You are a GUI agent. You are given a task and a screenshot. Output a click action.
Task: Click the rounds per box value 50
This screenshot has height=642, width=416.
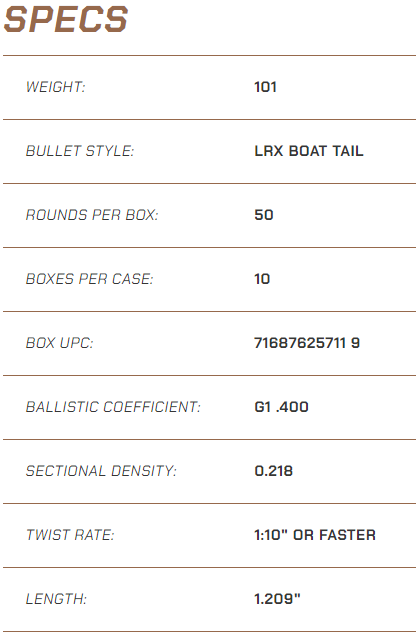click(x=264, y=215)
